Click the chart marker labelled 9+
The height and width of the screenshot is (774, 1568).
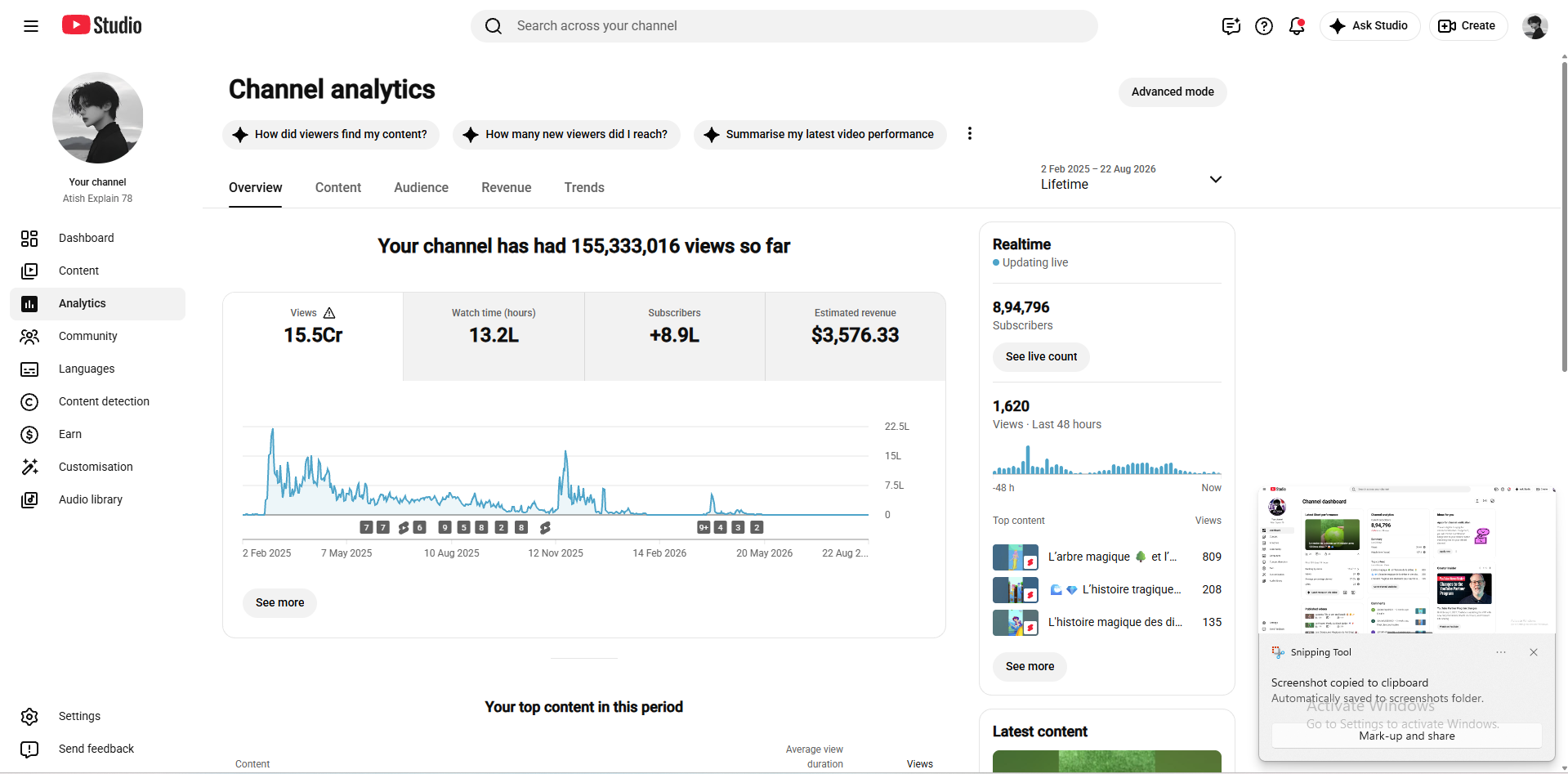[704, 527]
